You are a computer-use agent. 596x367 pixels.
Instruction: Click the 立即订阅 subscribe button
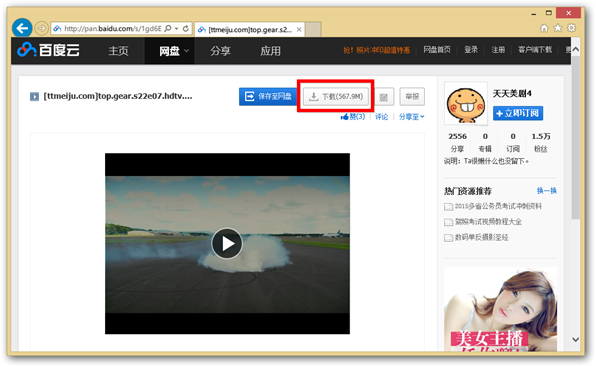(518, 113)
